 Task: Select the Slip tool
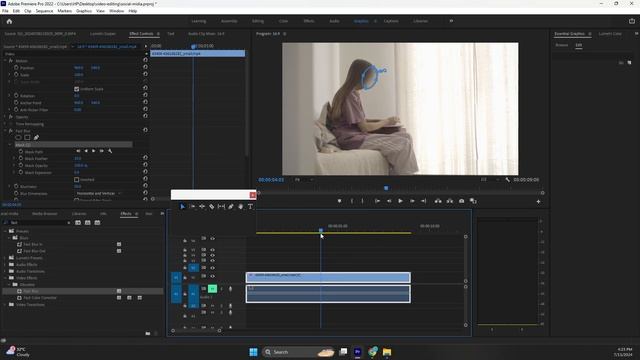point(221,207)
